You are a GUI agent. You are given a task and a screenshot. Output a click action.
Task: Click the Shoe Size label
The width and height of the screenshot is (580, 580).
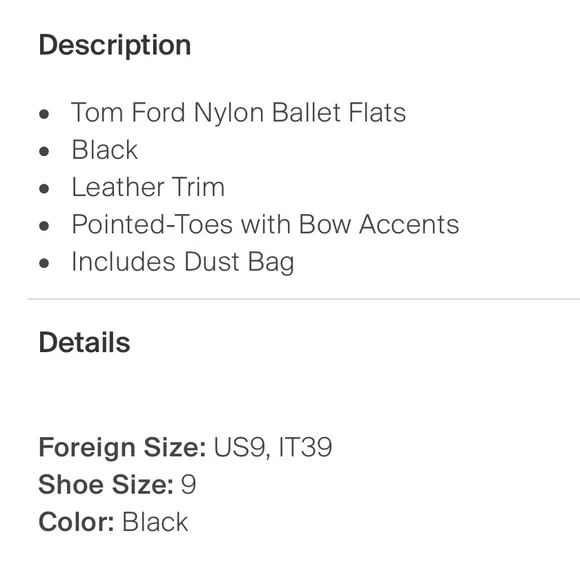click(106, 485)
